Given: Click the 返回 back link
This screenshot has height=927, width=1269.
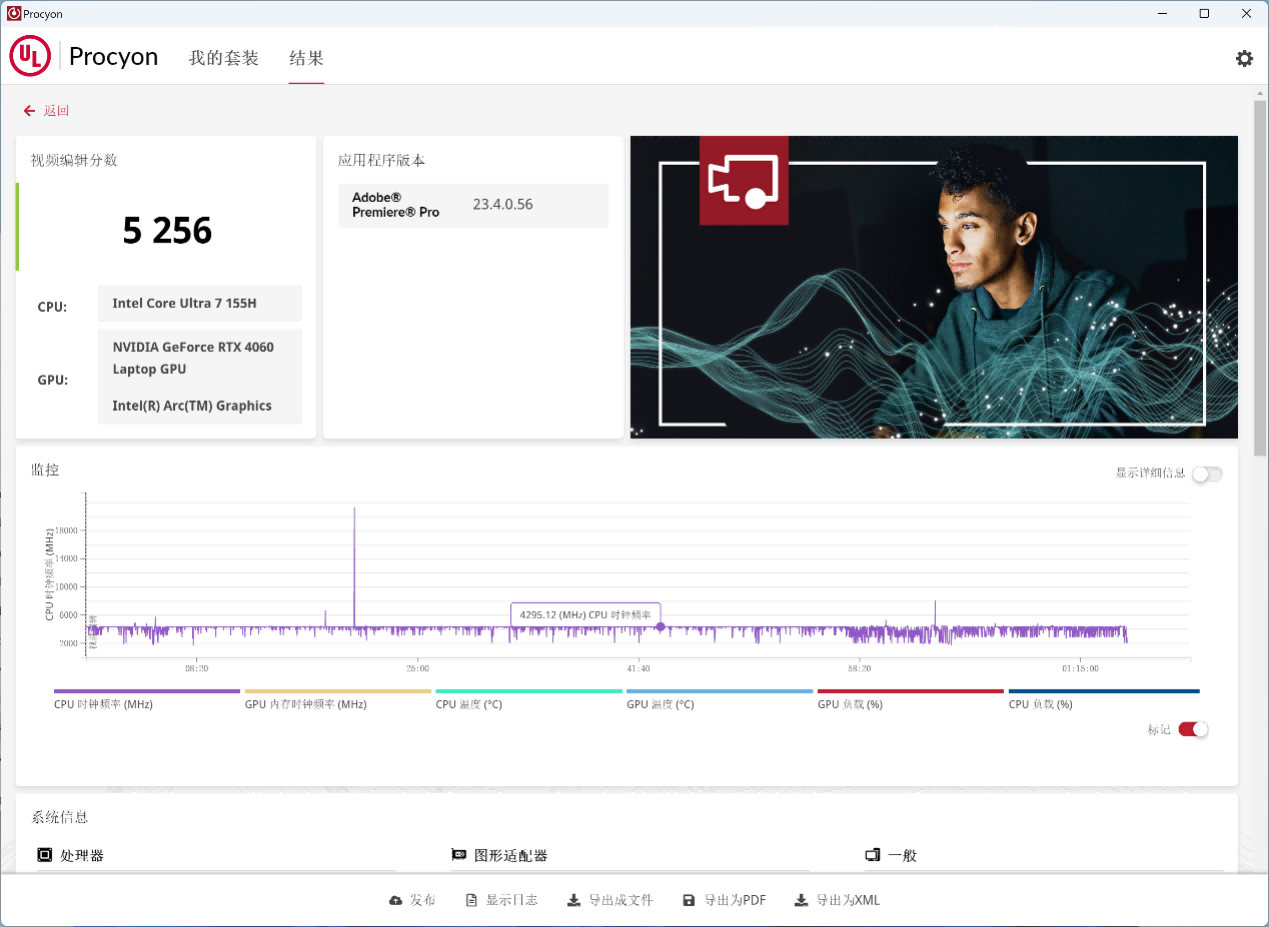Looking at the screenshot, I should 46,110.
